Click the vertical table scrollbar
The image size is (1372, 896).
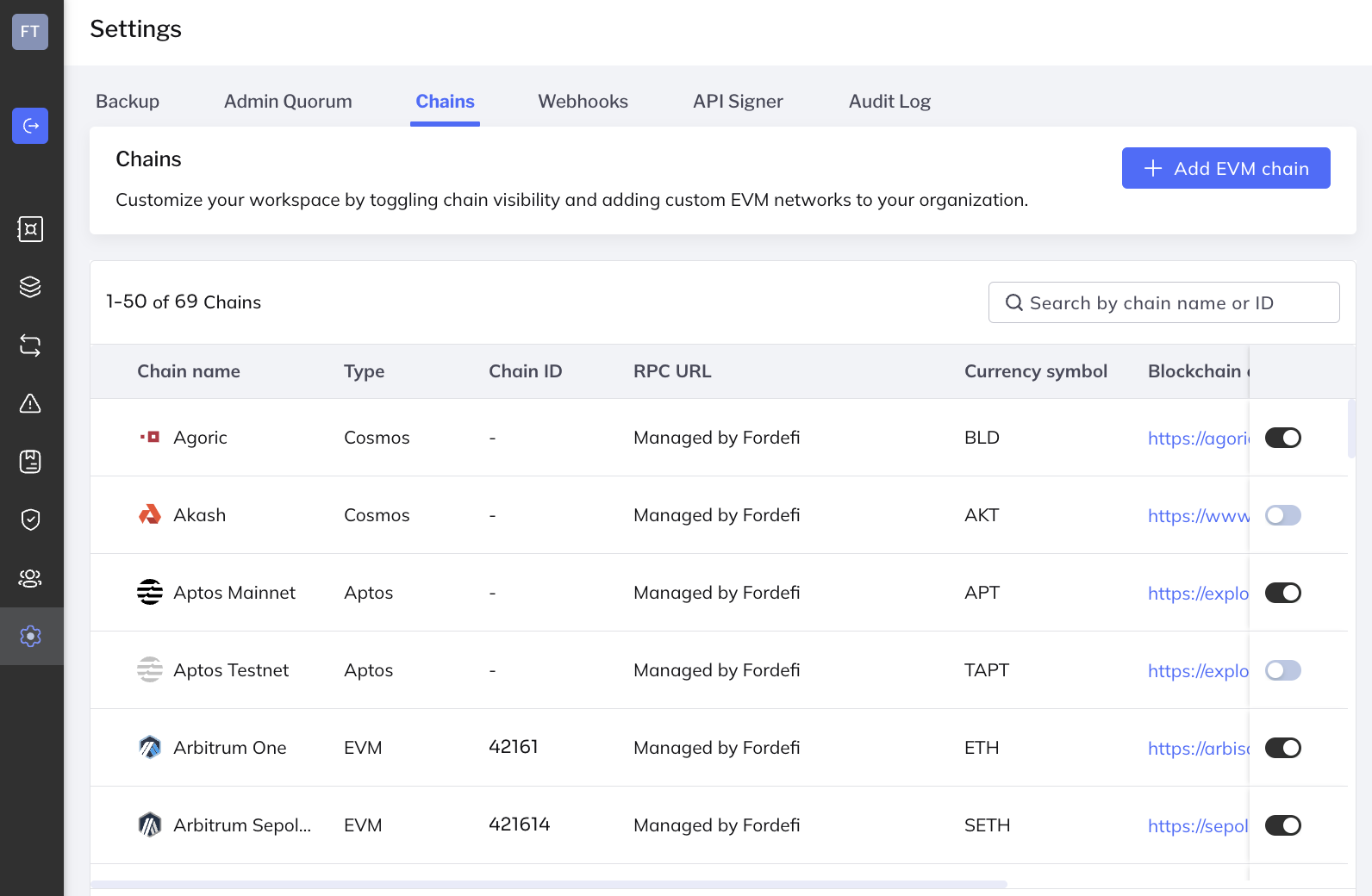point(1351,428)
